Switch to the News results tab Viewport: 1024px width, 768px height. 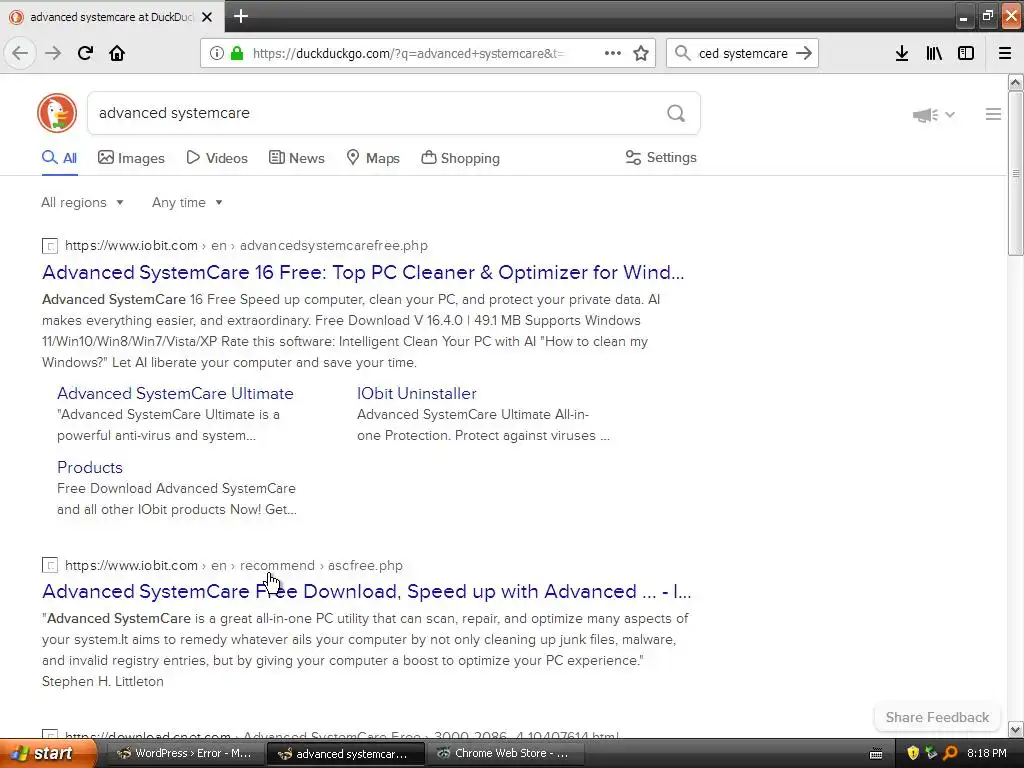[x=296, y=158]
